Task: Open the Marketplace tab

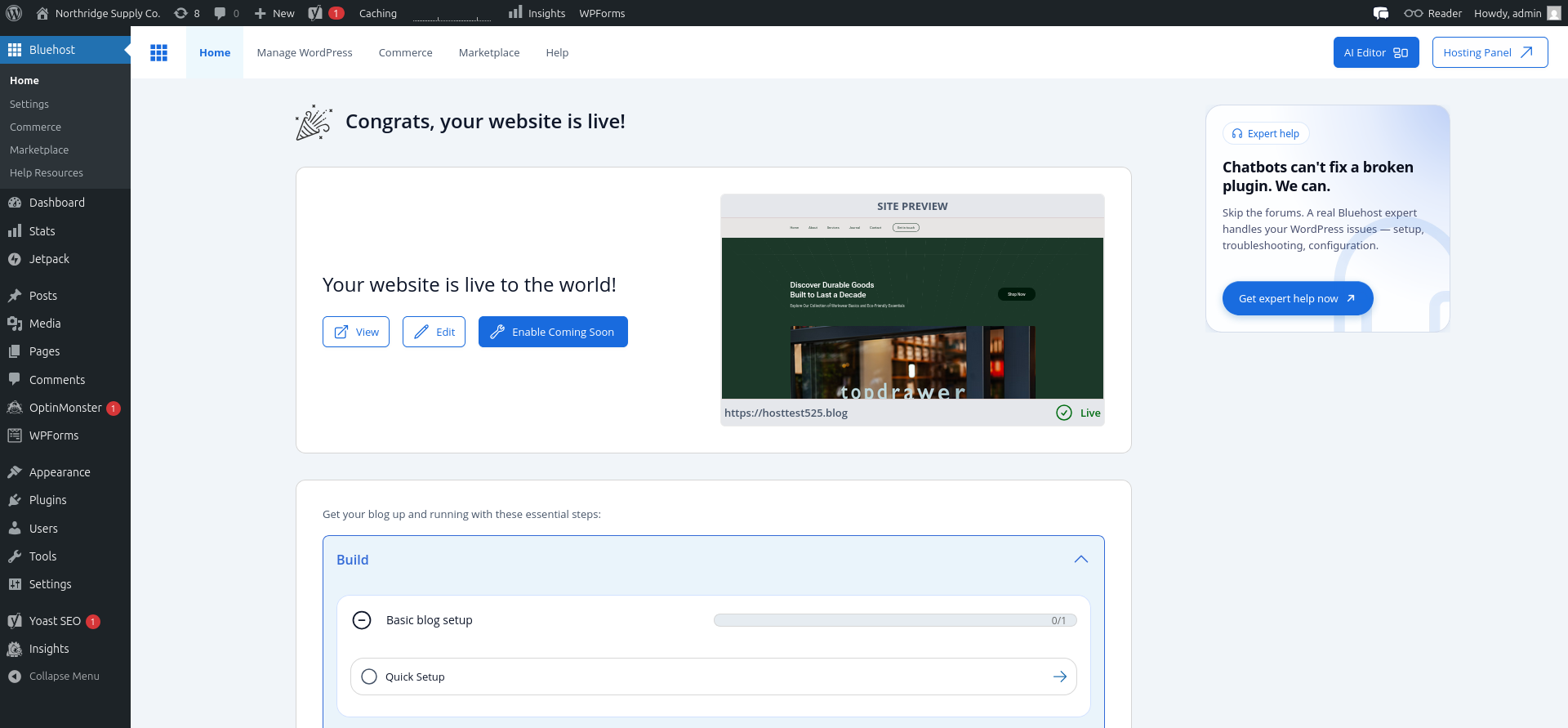Action: pos(489,52)
